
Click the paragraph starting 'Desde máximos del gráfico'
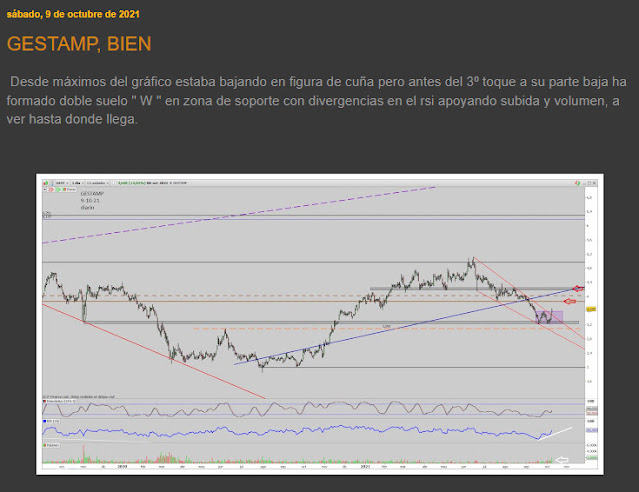pos(317,100)
